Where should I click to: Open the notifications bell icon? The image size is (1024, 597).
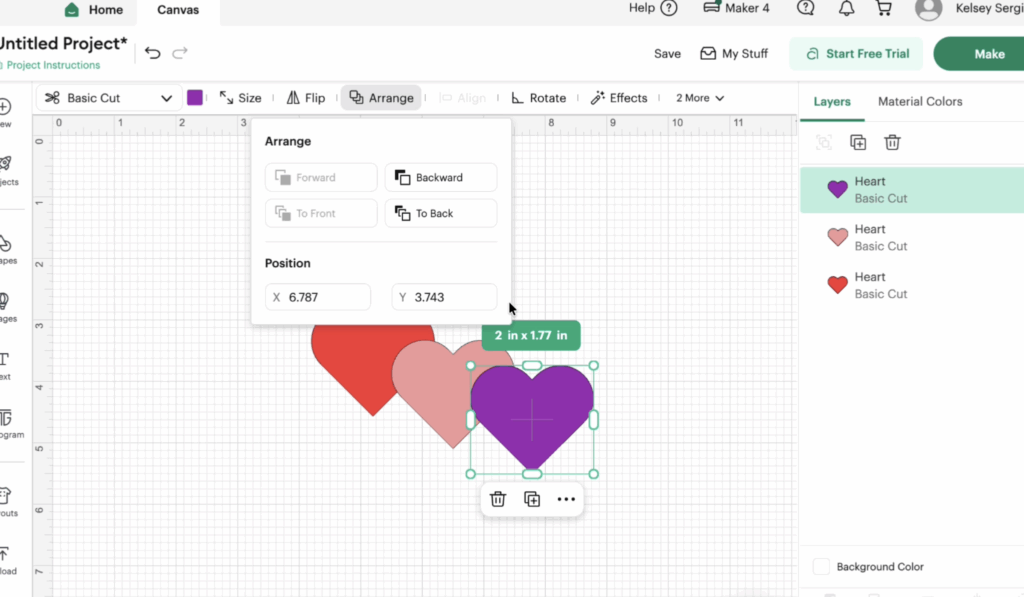846,8
